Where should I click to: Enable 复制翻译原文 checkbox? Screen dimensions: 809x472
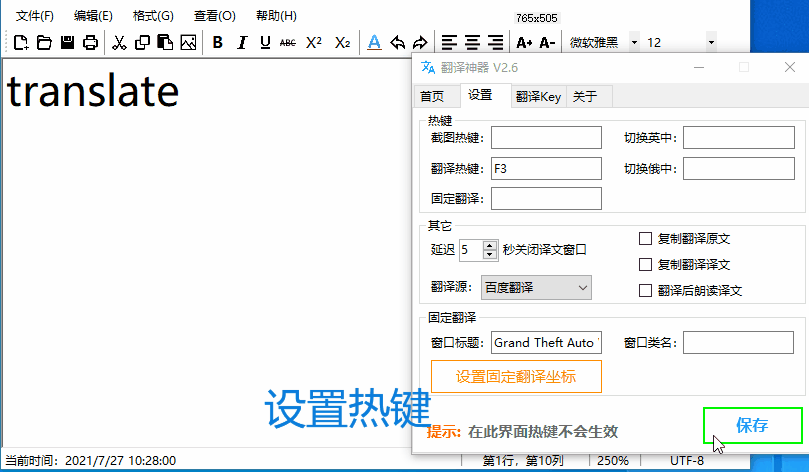tap(646, 239)
